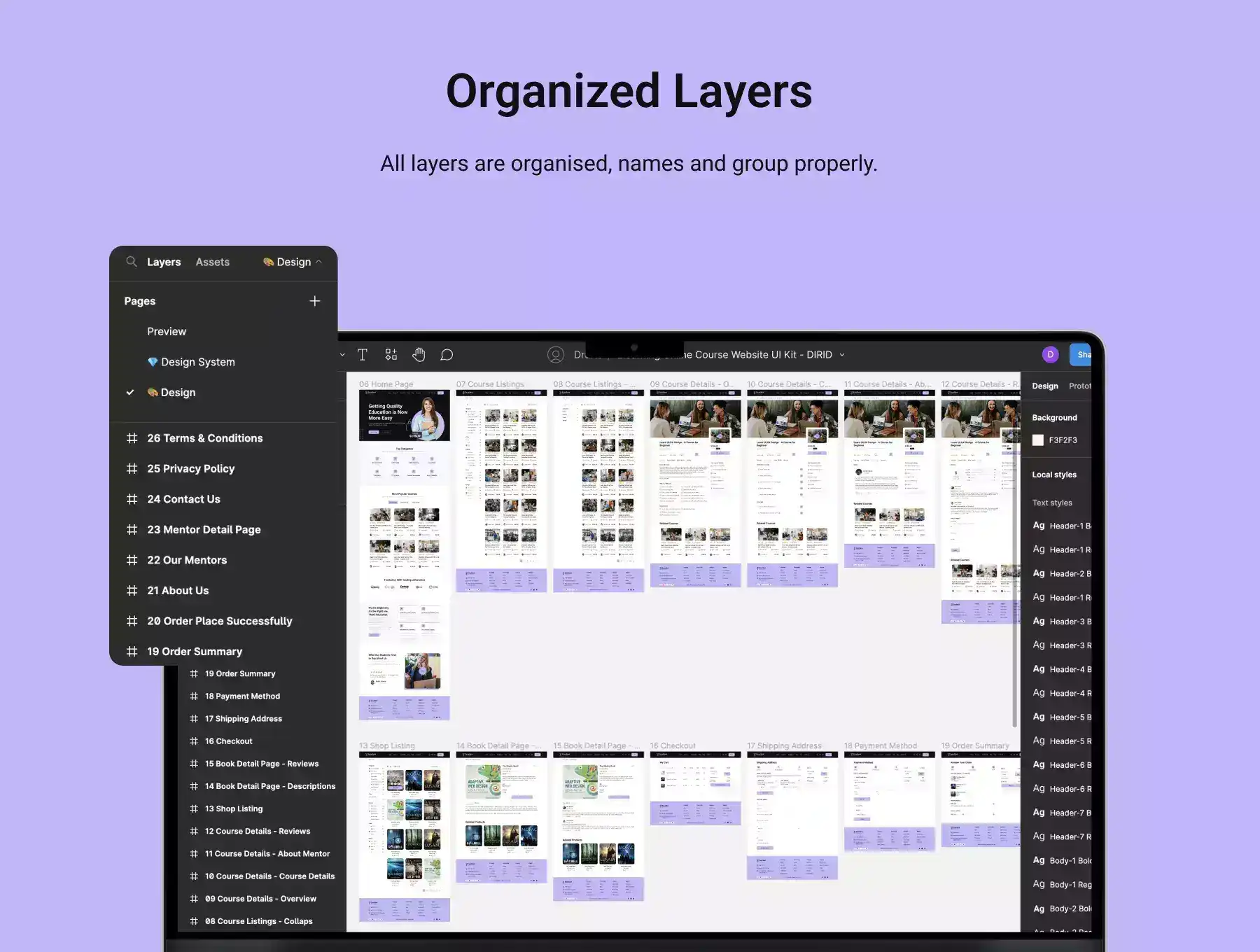
Task: Click the search icon in Layers panel
Action: 131,262
